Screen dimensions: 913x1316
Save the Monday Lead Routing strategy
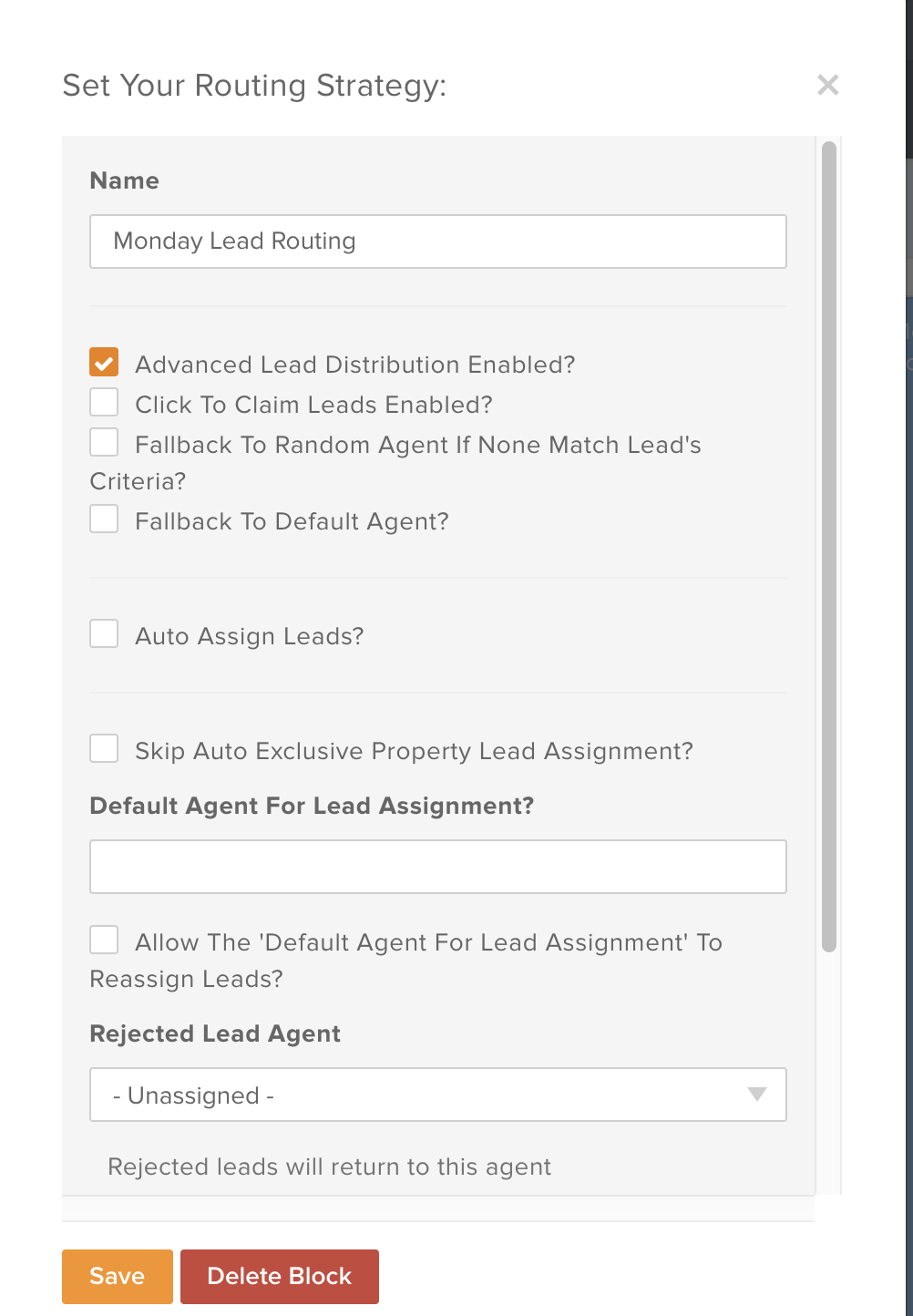point(117,1276)
